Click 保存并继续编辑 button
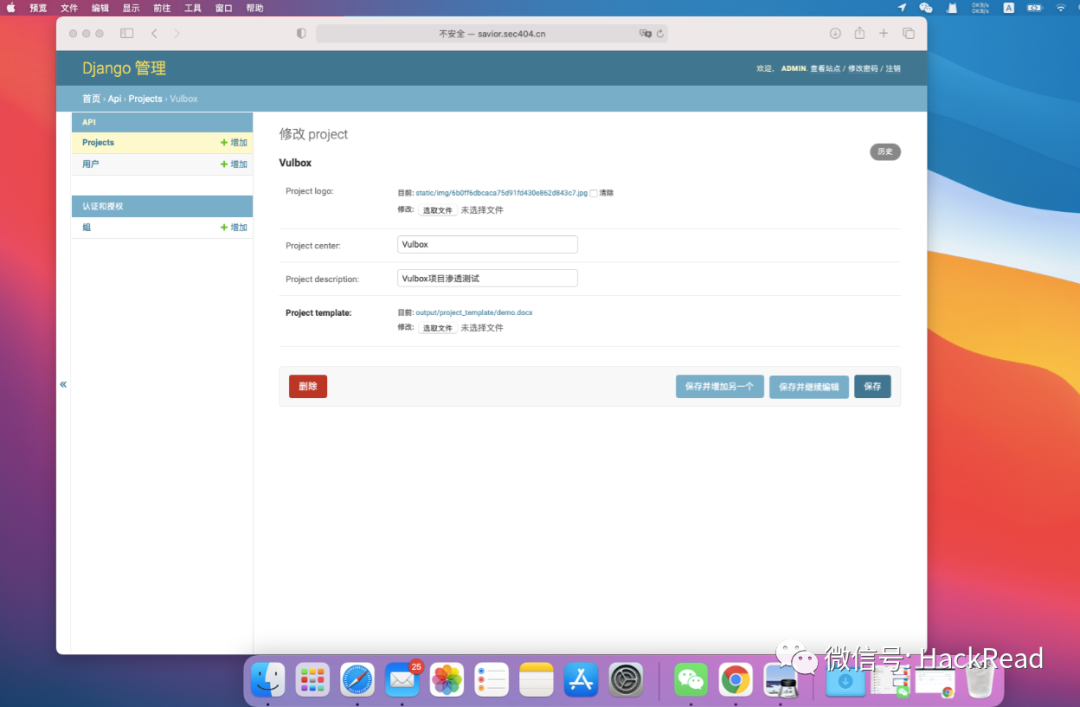 809,386
